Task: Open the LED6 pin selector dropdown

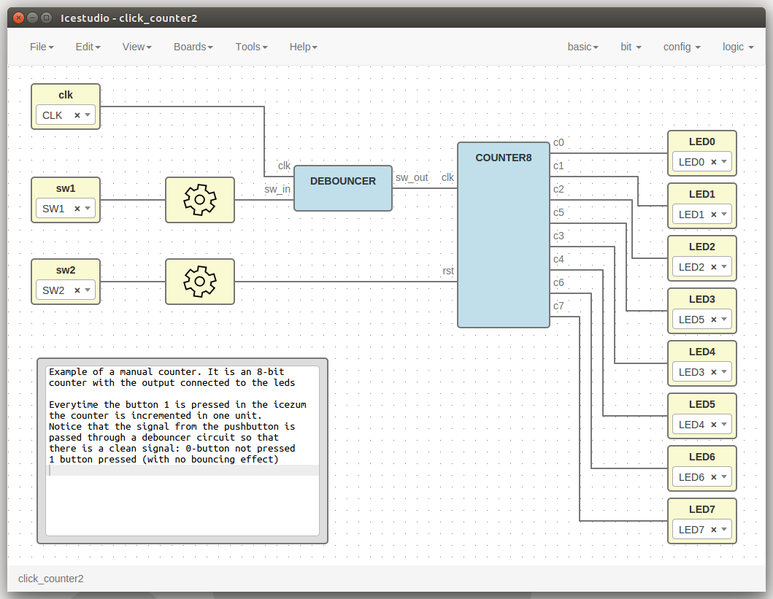Action: pyautogui.click(x=724, y=478)
